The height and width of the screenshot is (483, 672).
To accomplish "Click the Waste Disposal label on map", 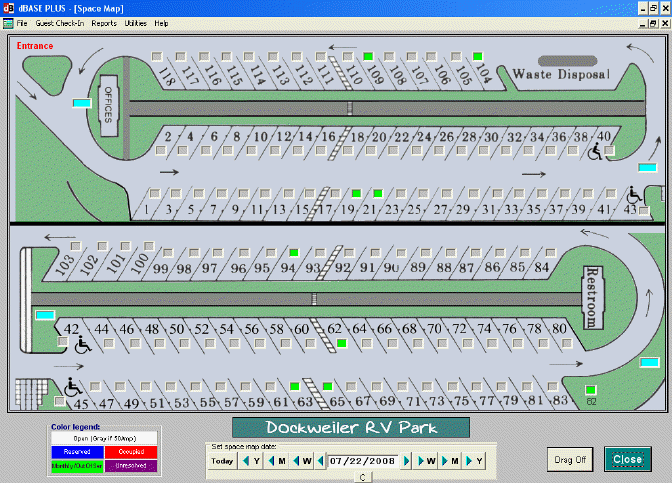I will [x=561, y=74].
